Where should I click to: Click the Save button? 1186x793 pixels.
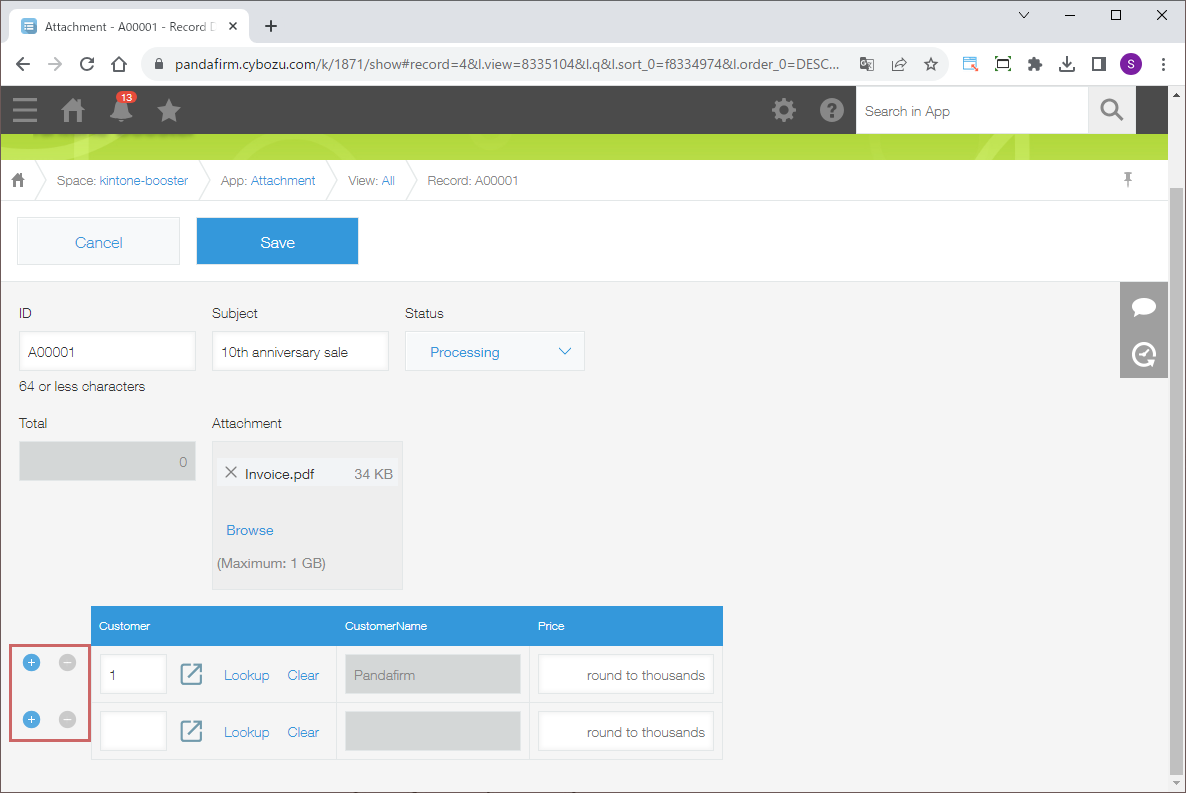click(x=277, y=242)
